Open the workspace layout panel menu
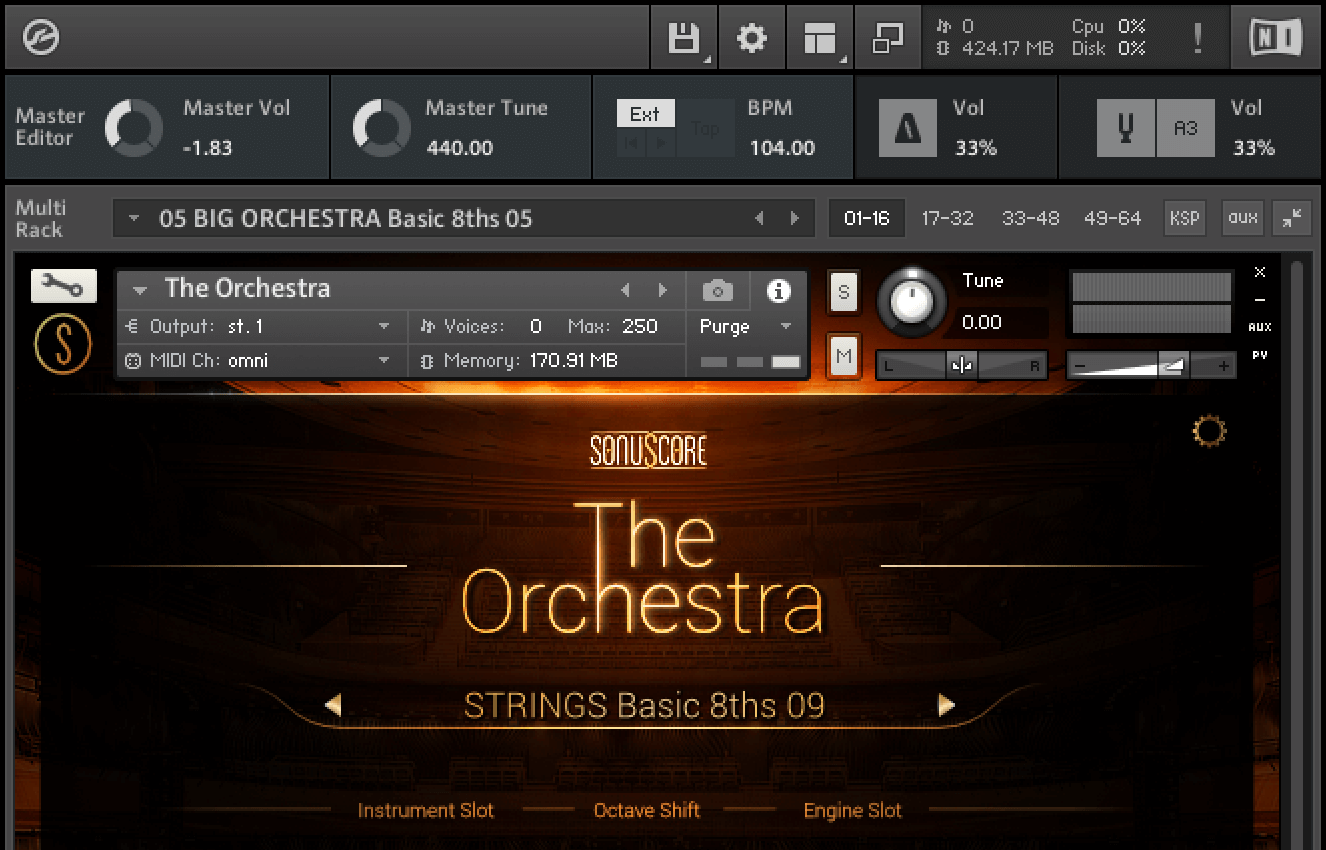The height and width of the screenshot is (850, 1326). (x=820, y=38)
